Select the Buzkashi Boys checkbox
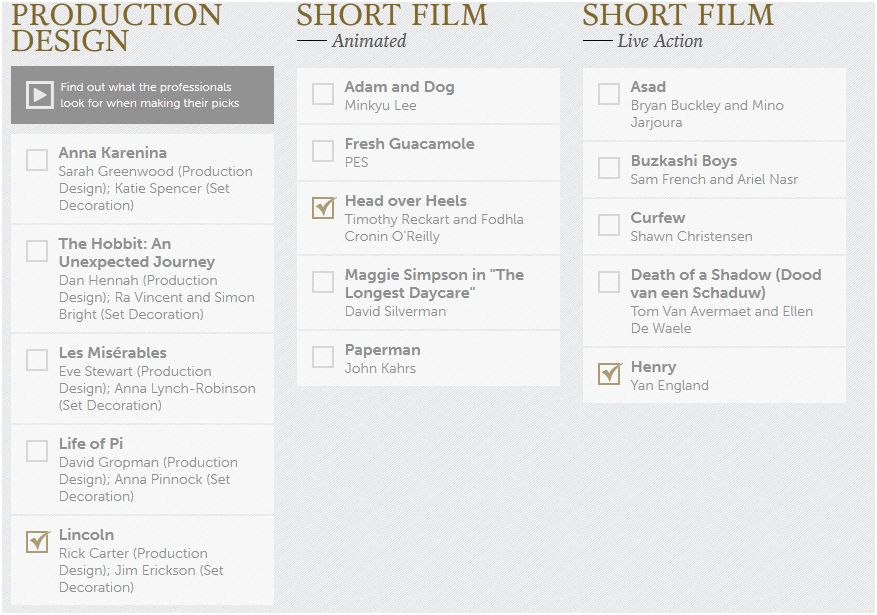877x615 pixels. (x=609, y=168)
